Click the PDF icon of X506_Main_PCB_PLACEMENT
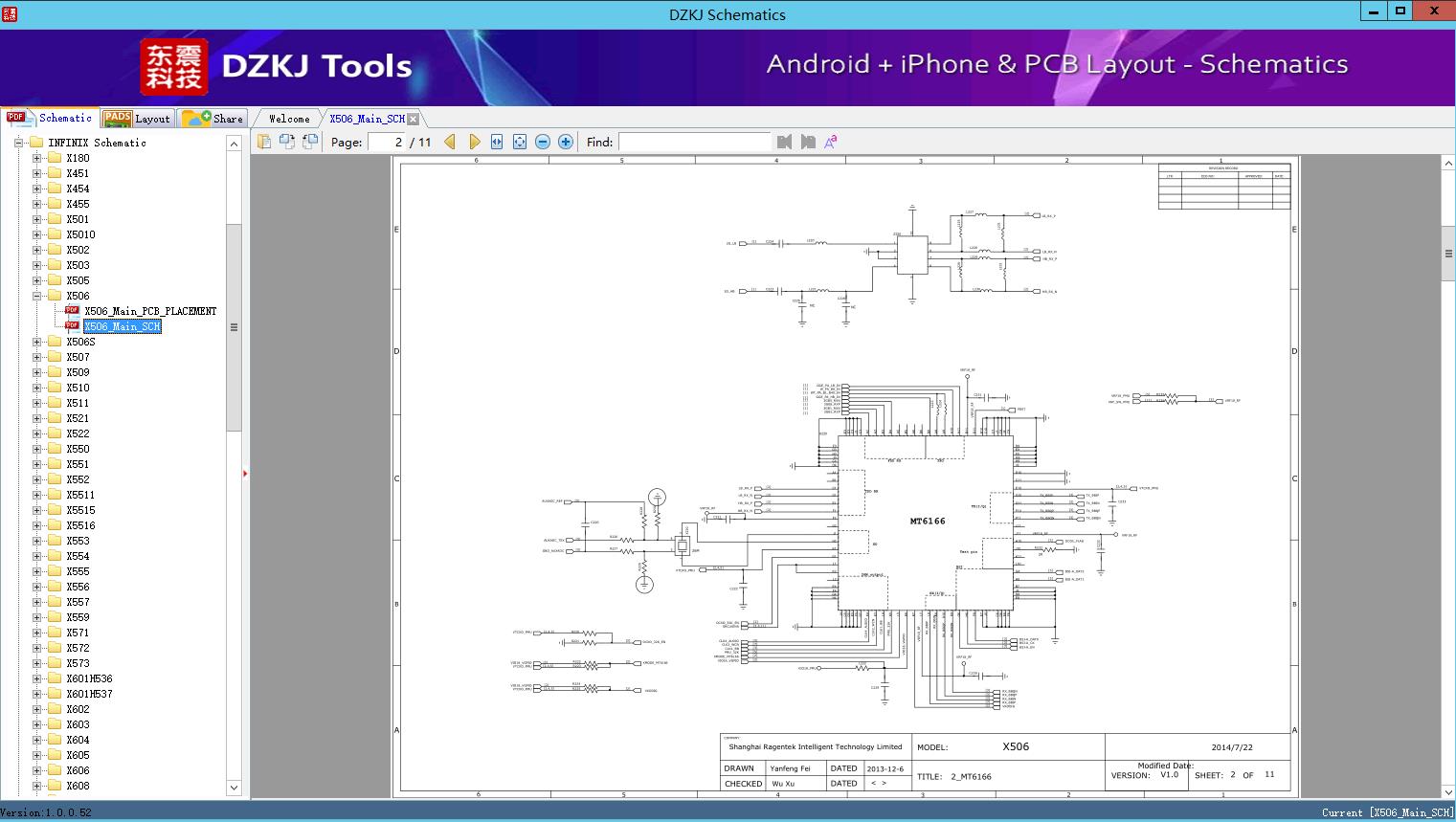 72,311
